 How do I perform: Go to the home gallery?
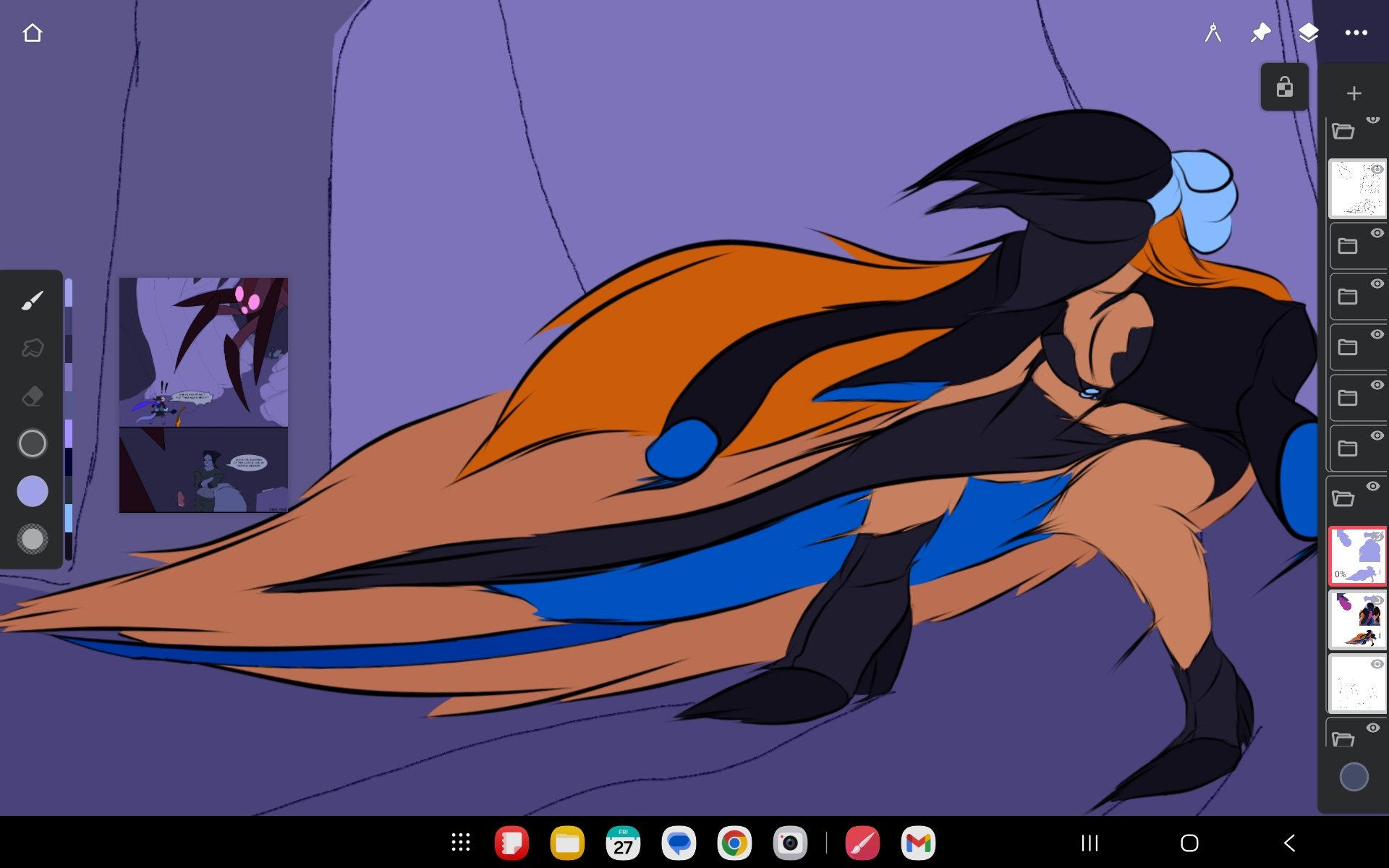33,33
